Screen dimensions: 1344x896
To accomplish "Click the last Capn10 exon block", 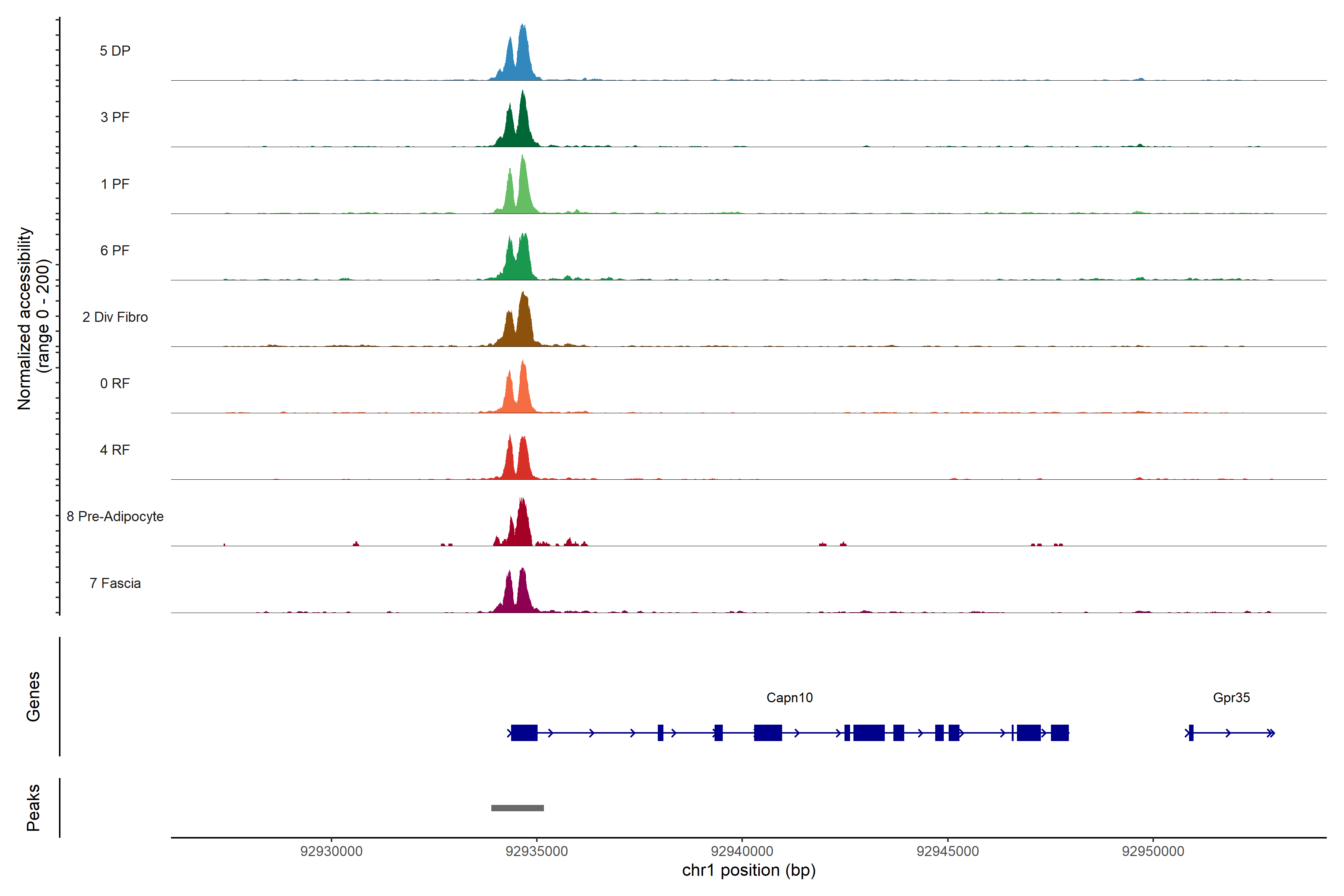I will click(1060, 732).
